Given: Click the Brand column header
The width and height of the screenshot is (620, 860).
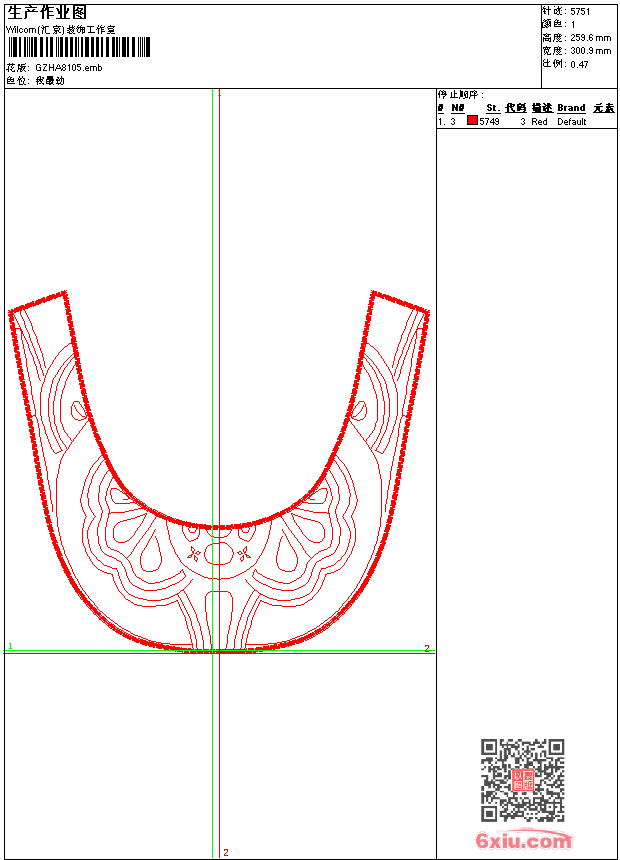Looking at the screenshot, I should [571, 108].
